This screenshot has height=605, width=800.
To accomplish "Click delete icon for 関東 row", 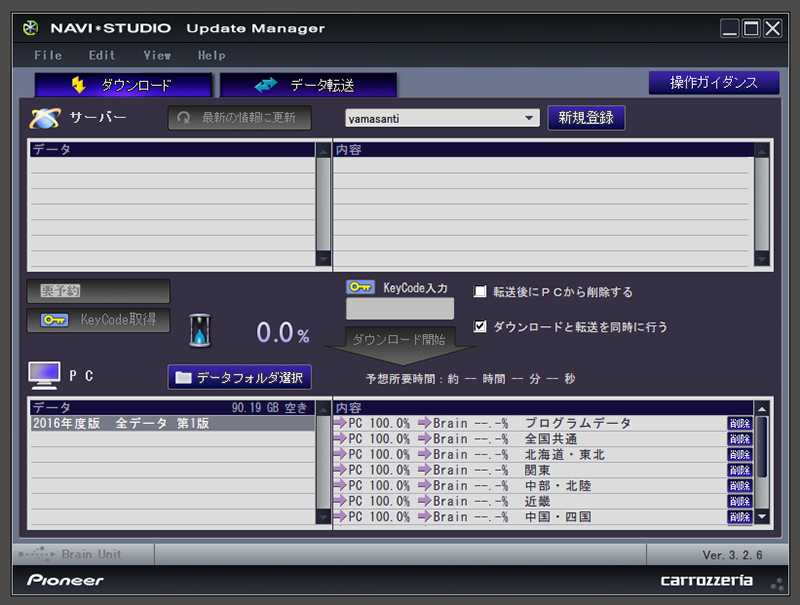I will pos(739,470).
